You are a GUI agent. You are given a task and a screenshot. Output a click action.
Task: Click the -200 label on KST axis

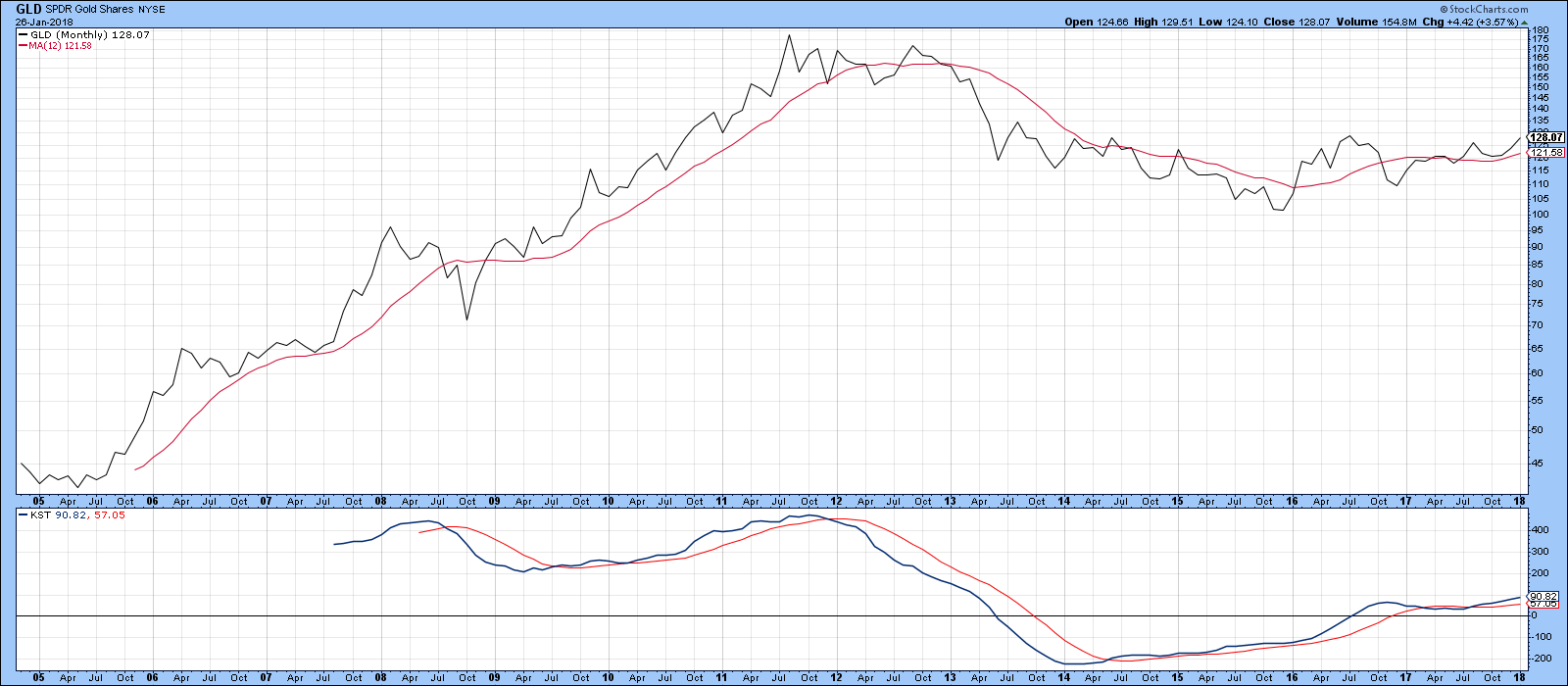1540,659
